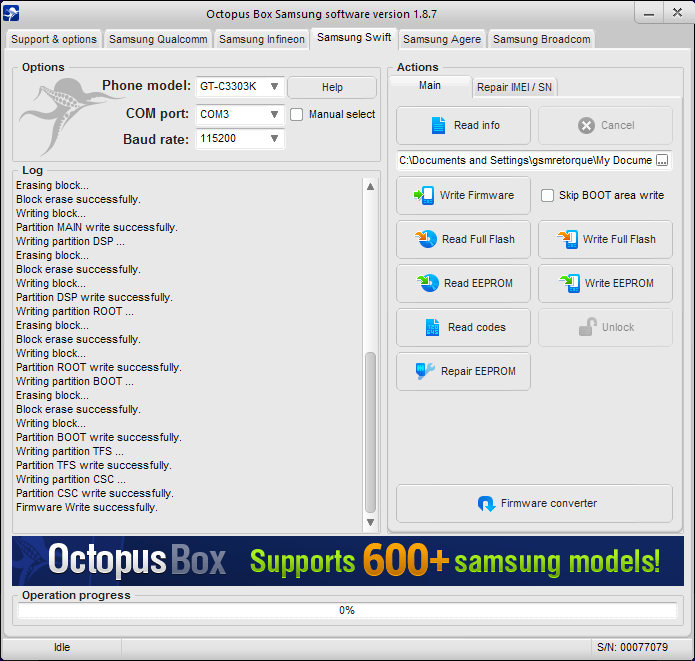Click the Write Full Flash icon
The width and height of the screenshot is (695, 661).
567,239
